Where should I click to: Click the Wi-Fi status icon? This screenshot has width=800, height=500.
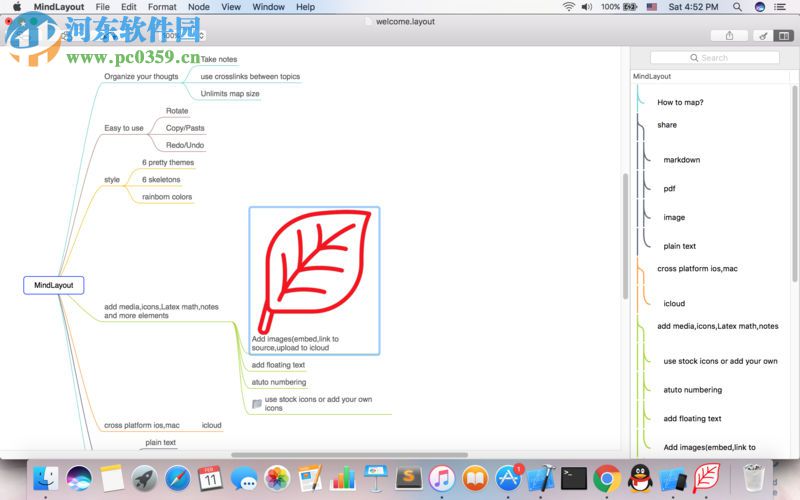(568, 7)
